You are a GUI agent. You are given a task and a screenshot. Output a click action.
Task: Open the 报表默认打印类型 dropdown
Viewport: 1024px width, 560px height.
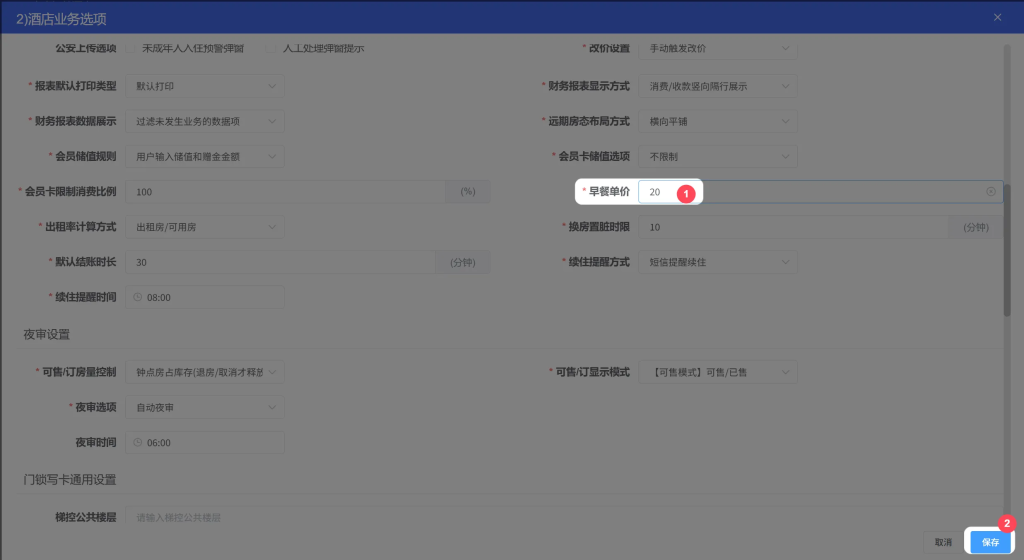coord(206,86)
